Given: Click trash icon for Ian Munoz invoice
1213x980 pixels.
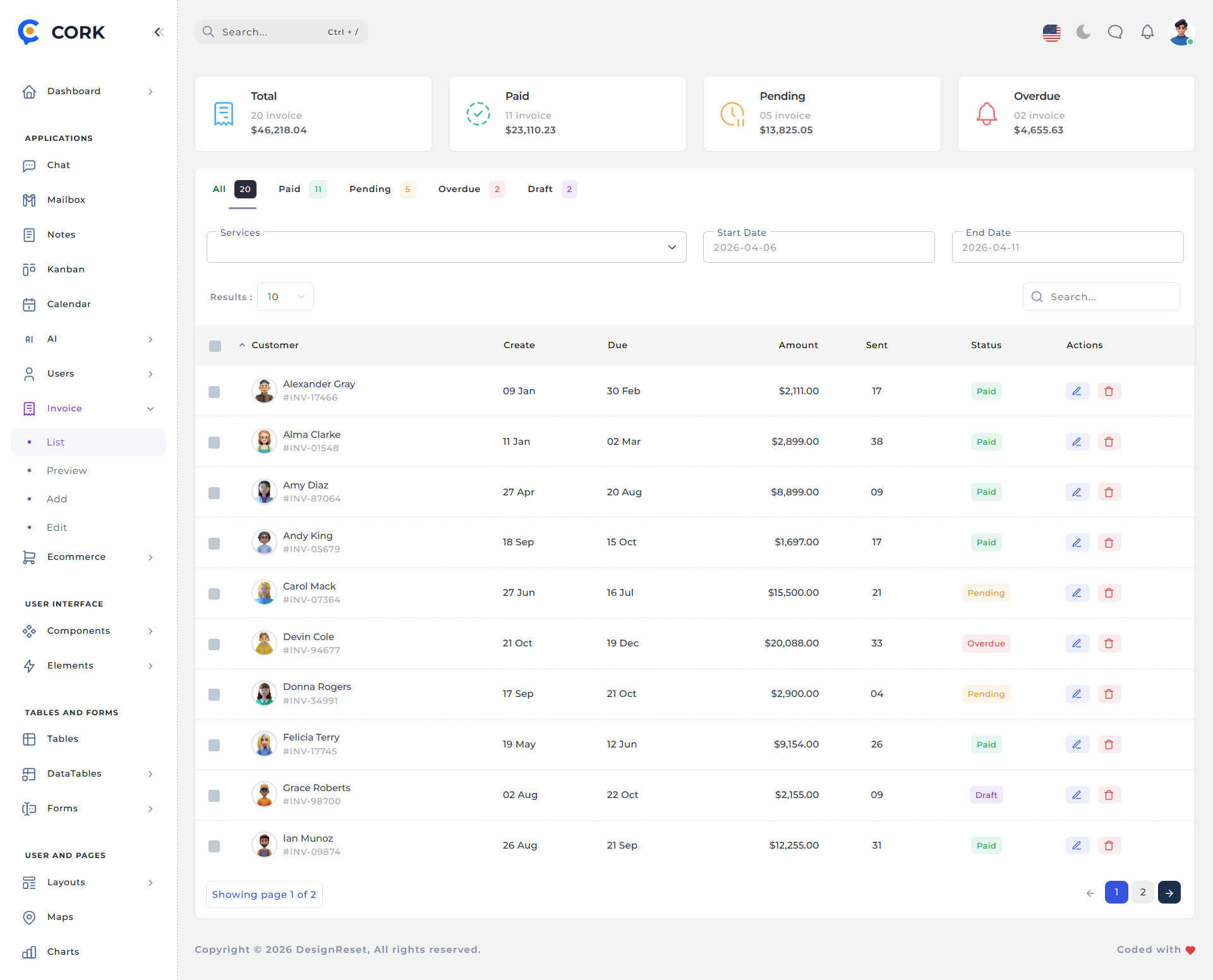Looking at the screenshot, I should point(1109,845).
